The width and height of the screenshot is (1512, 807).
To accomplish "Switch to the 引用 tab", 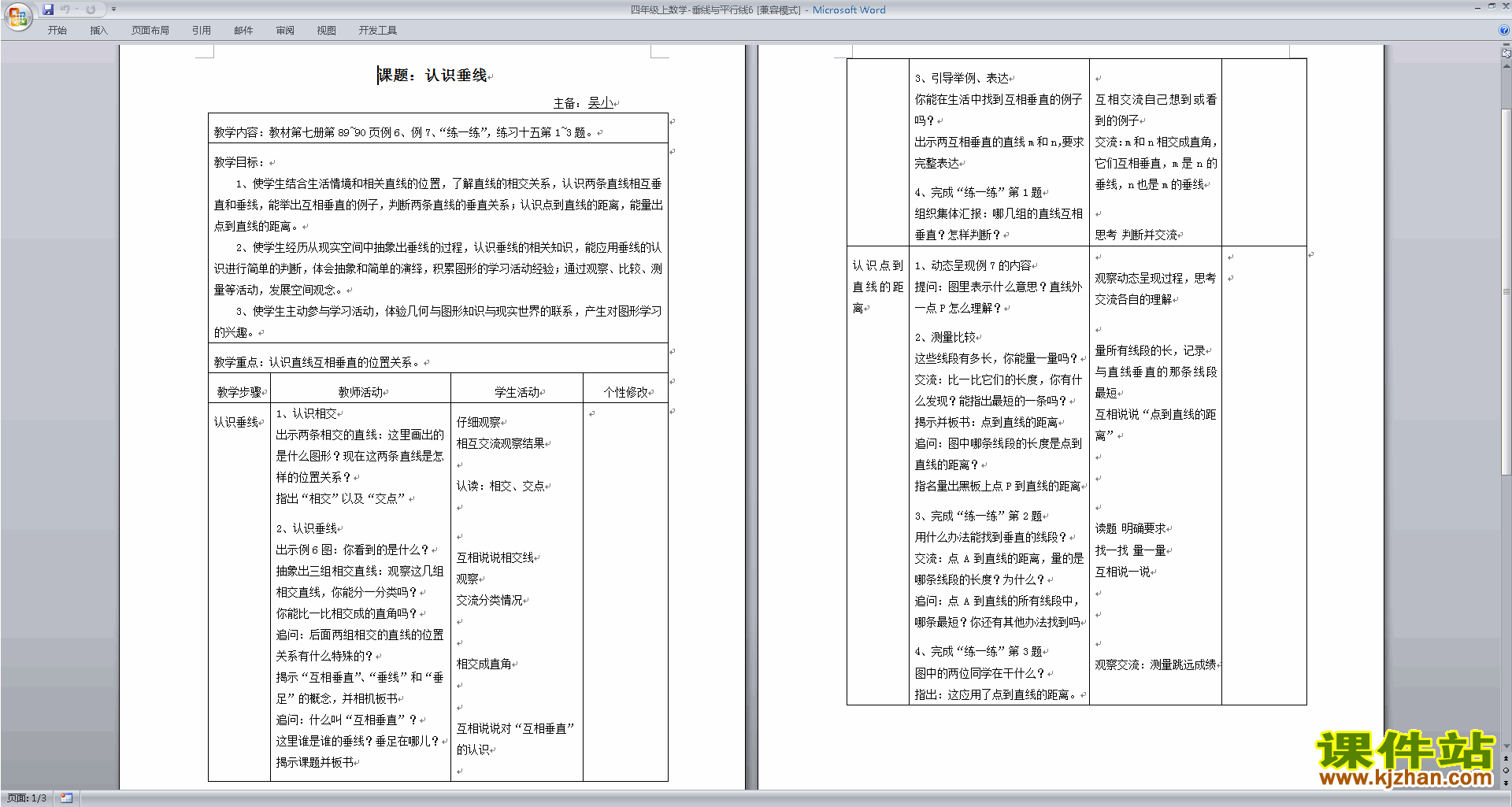I will [202, 30].
